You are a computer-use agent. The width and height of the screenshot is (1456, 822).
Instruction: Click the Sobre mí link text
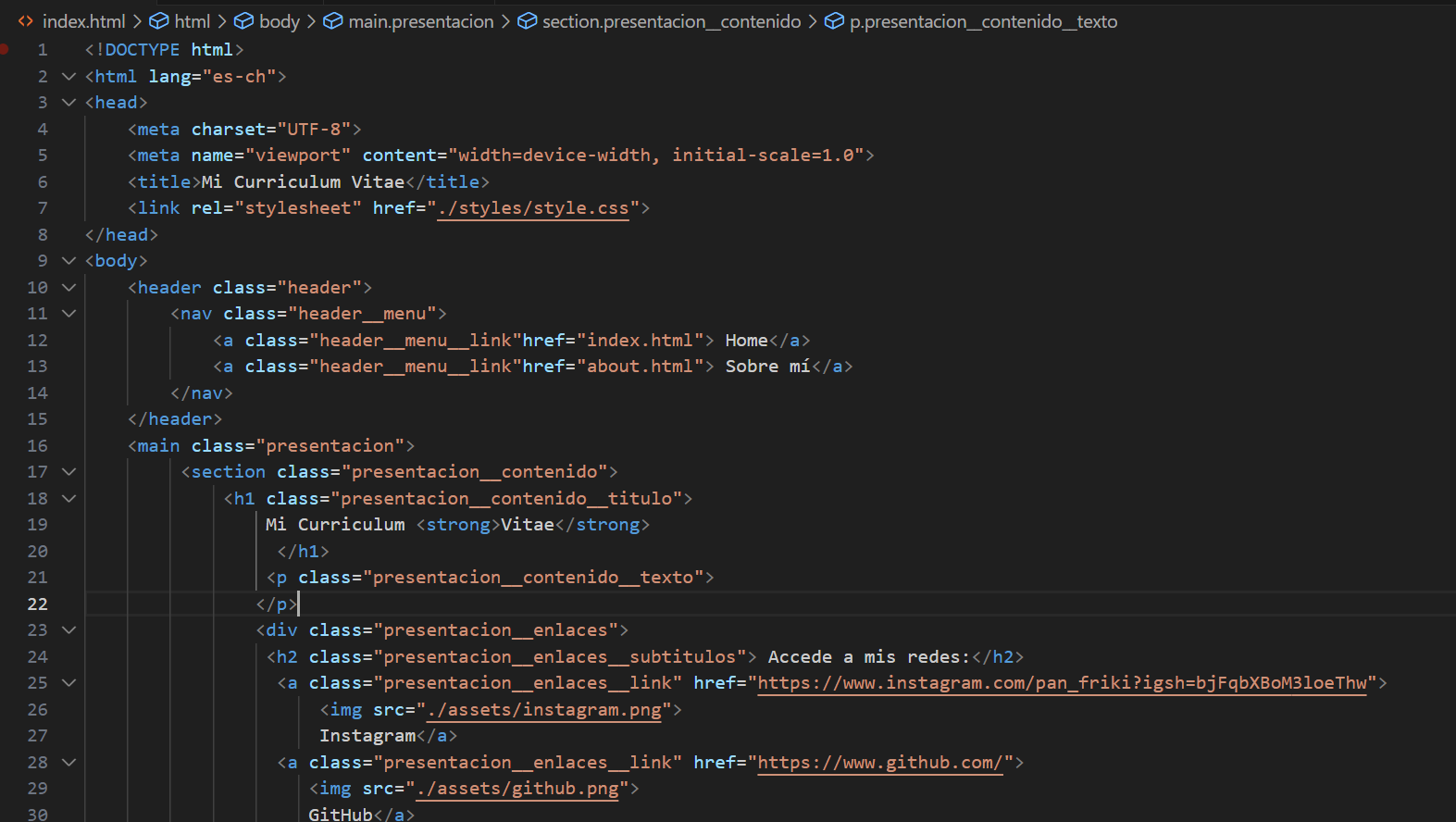tap(768, 366)
